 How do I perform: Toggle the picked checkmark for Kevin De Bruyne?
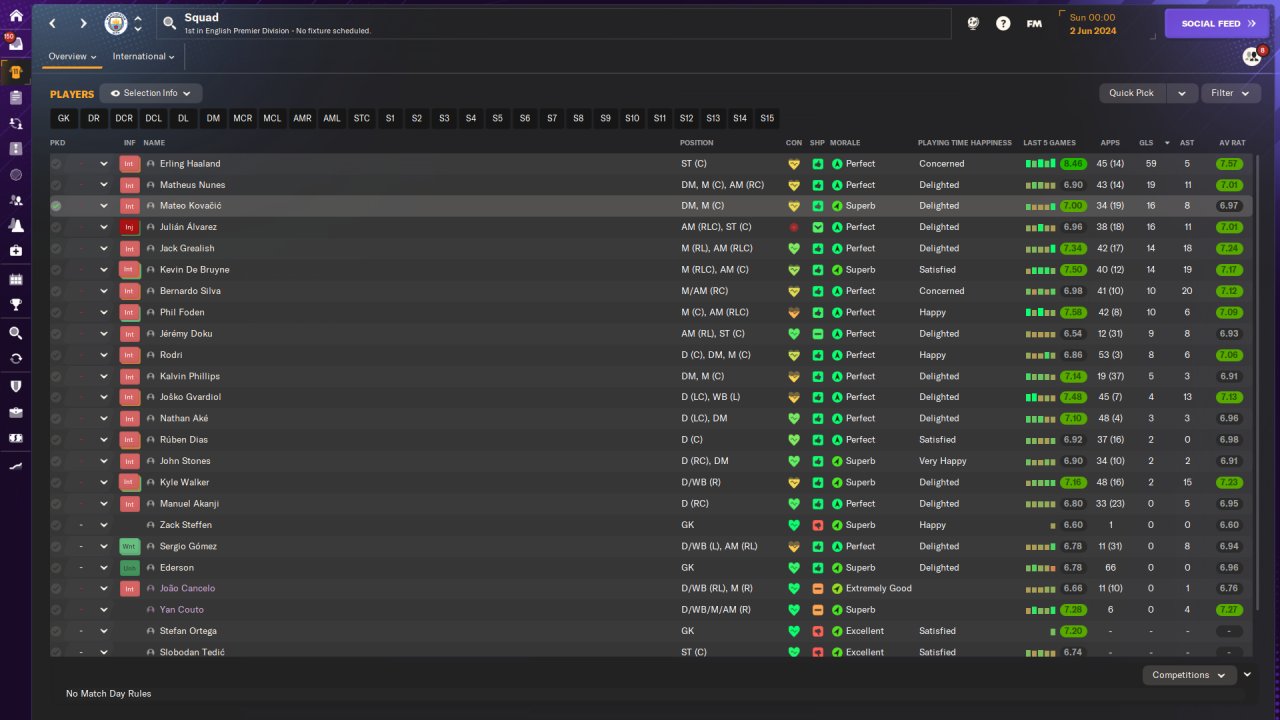(56, 270)
